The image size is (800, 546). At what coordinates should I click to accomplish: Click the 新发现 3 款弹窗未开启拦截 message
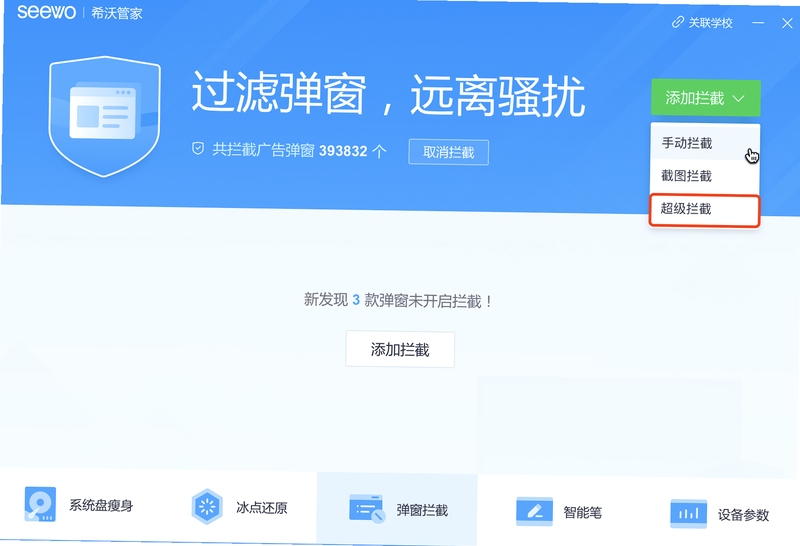click(x=398, y=301)
